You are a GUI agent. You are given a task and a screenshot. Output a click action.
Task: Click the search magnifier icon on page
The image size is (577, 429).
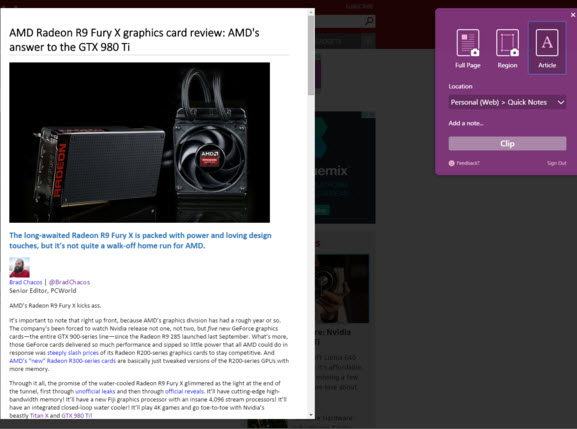pos(369,21)
